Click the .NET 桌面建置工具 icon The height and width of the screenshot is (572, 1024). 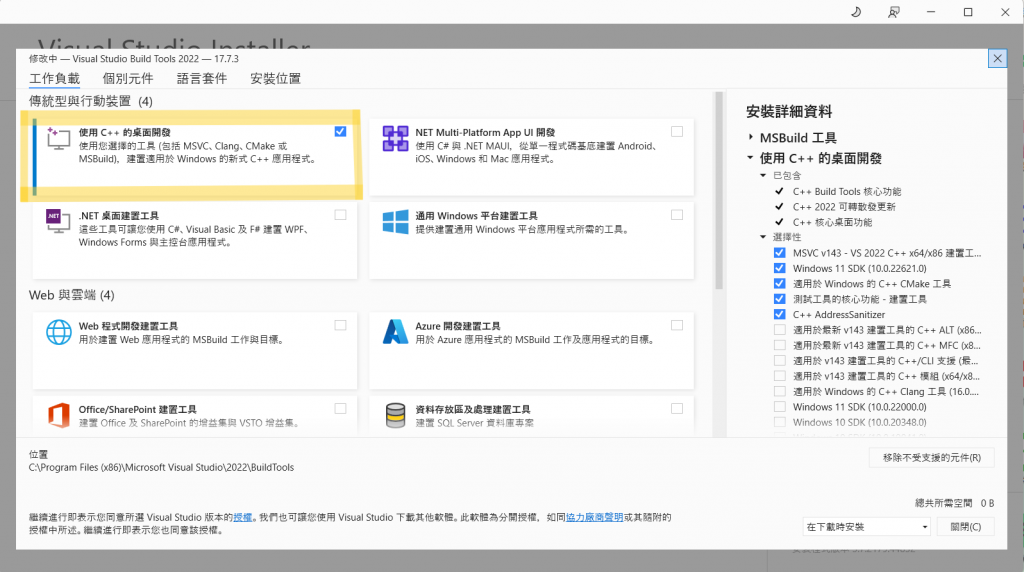pos(58,221)
